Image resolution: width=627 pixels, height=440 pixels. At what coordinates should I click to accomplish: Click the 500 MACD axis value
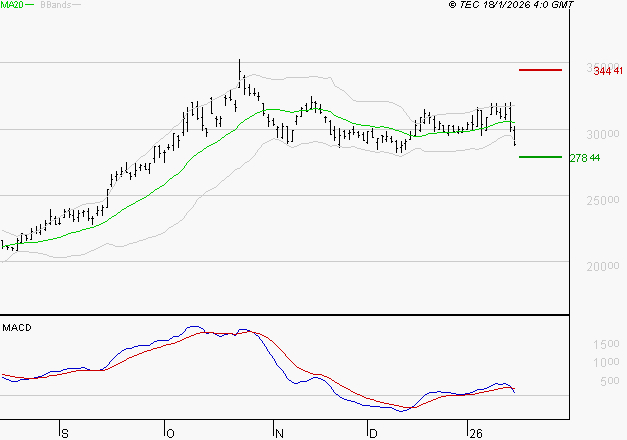point(610,381)
